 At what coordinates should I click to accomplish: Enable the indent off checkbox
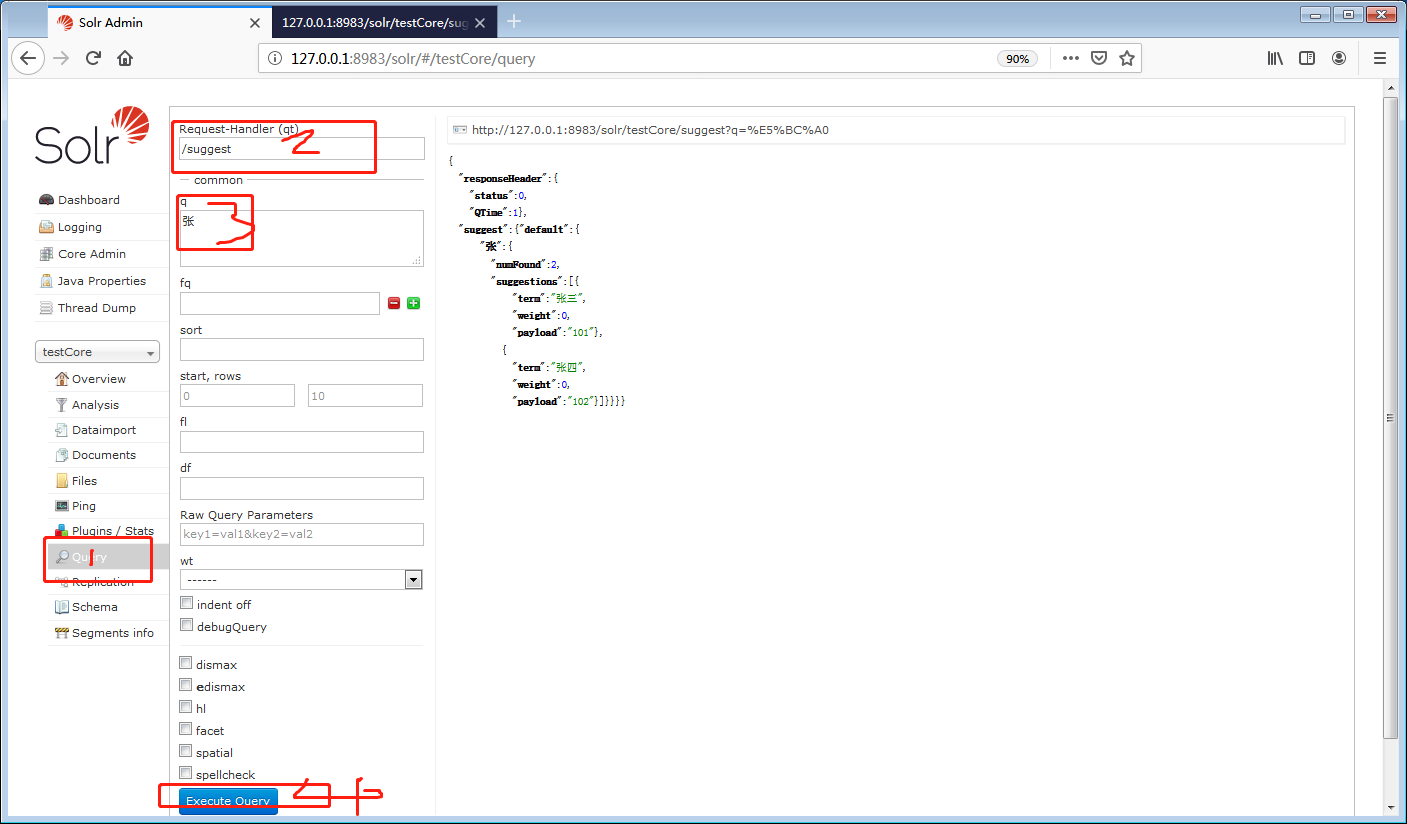tap(186, 603)
